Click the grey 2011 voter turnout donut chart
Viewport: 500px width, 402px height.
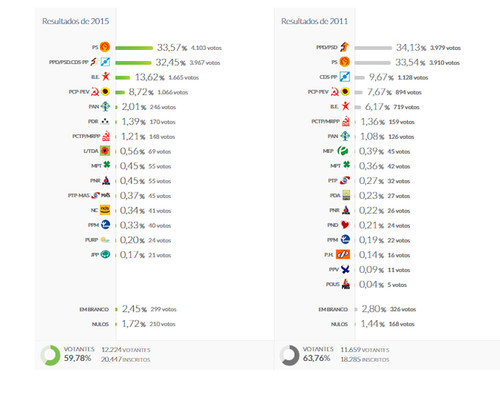[x=289, y=355]
